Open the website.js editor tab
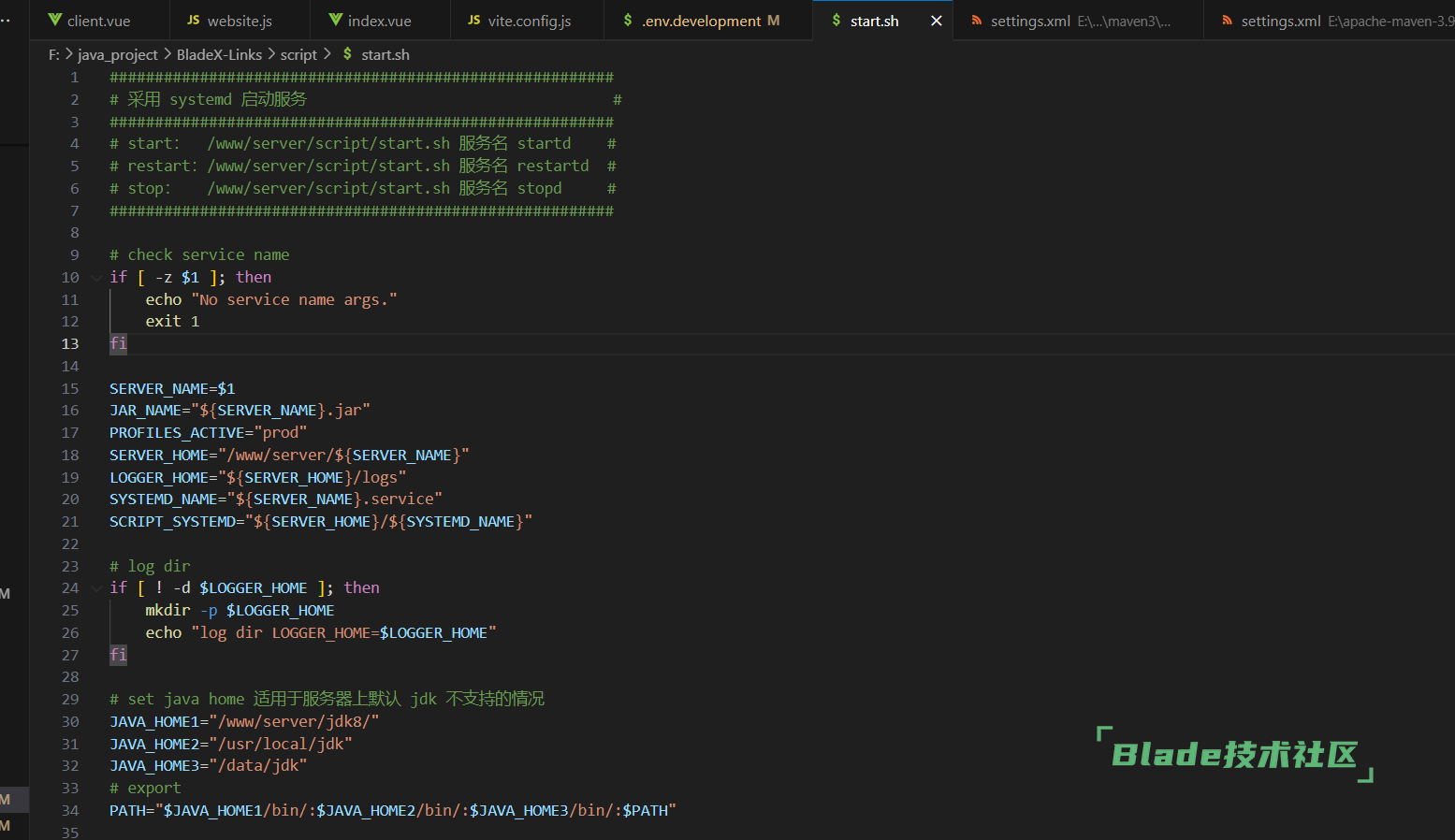 (x=240, y=21)
